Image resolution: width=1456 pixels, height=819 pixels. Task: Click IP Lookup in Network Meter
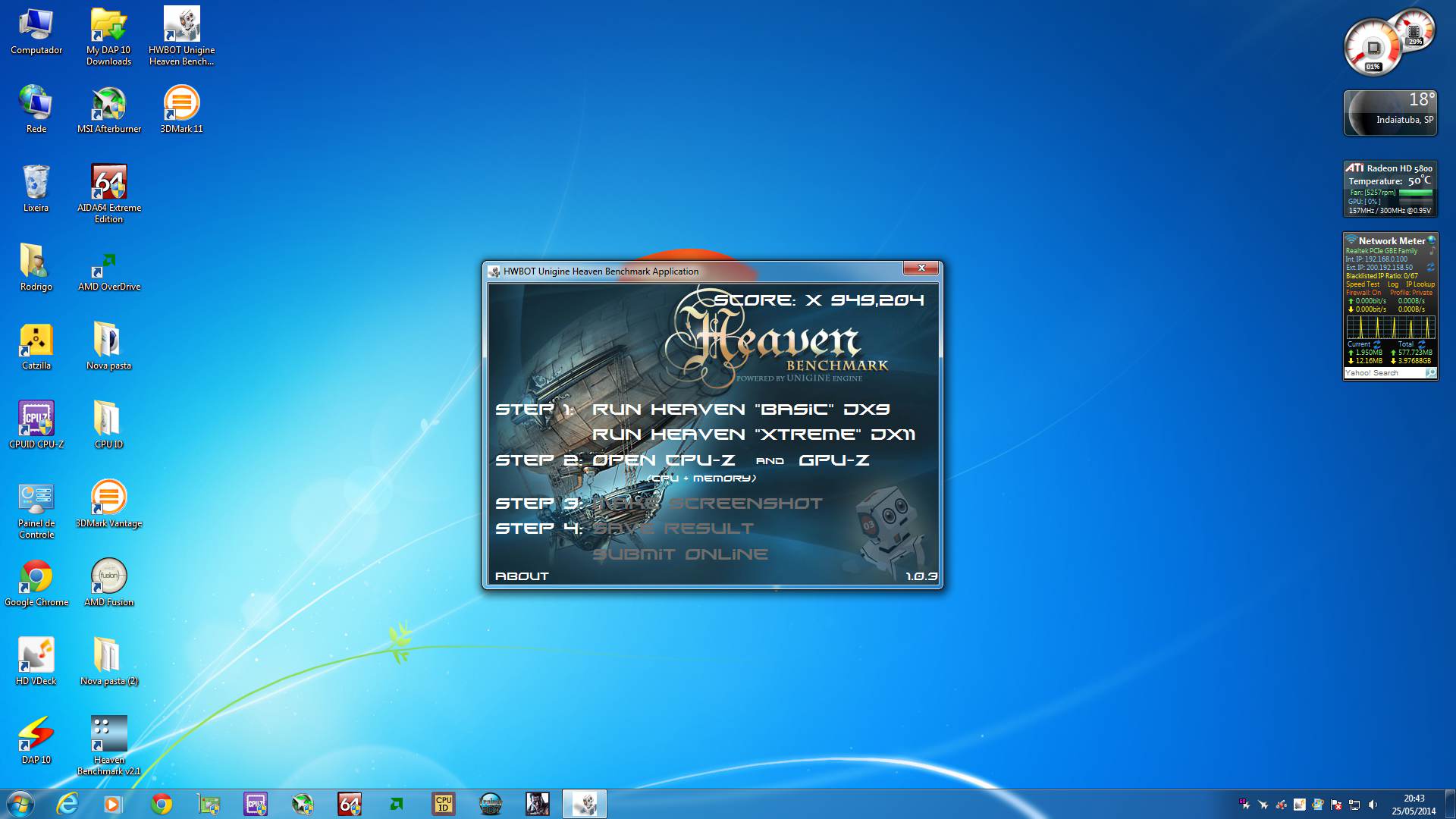[1420, 284]
